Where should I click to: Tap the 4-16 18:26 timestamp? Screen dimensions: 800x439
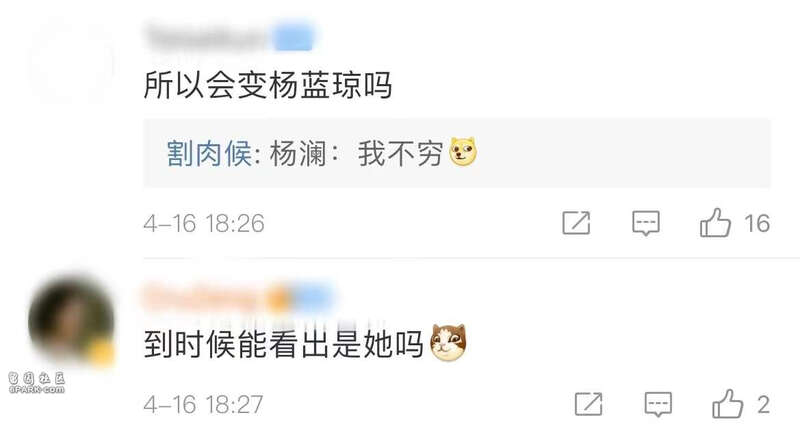tap(204, 223)
